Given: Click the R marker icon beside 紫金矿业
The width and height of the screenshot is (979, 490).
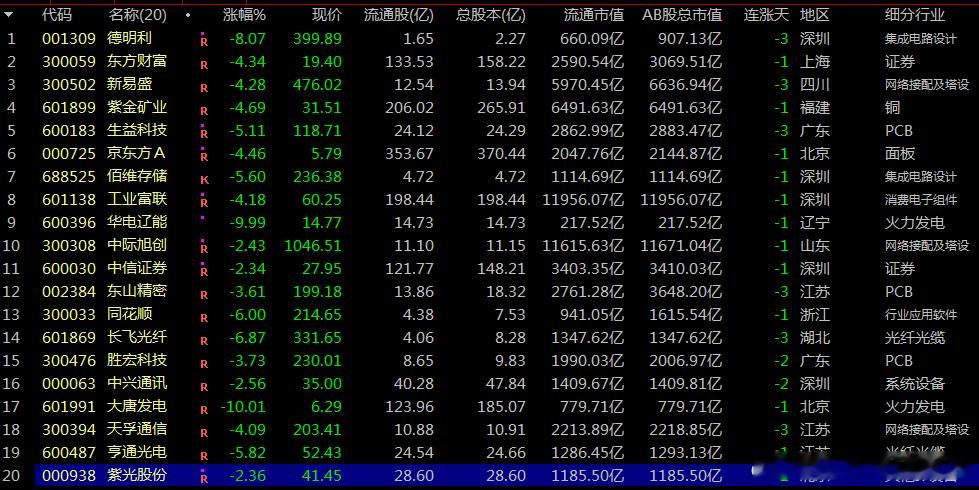Looking at the screenshot, I should [204, 111].
